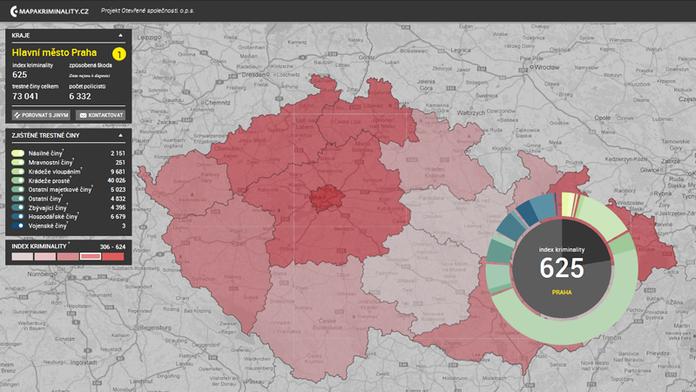
Task: Select the darkest red index kriminality swatch
Action: pos(113,257)
